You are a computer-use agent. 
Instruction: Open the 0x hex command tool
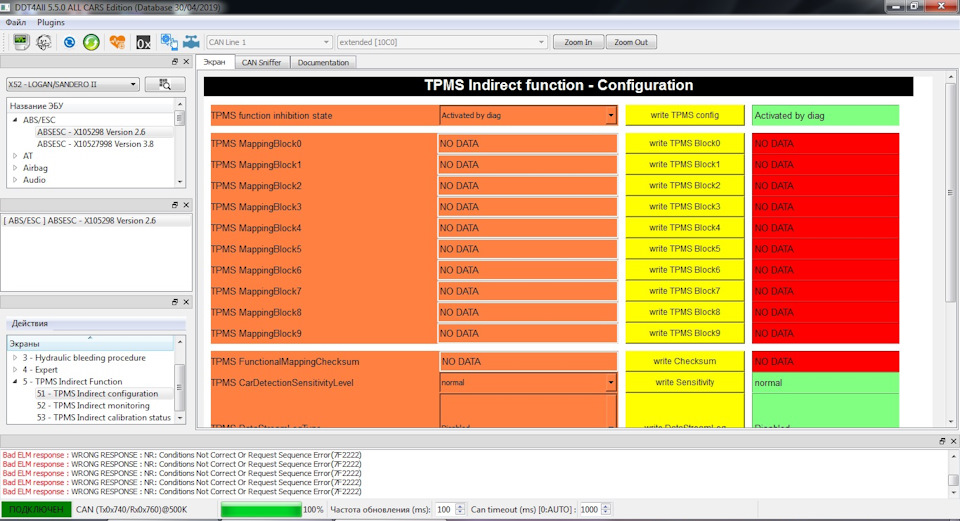[x=143, y=42]
